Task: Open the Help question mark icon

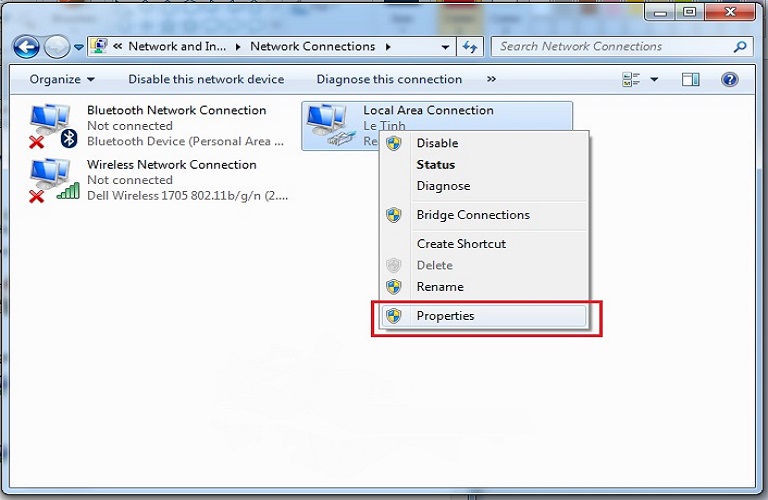Action: pos(730,79)
